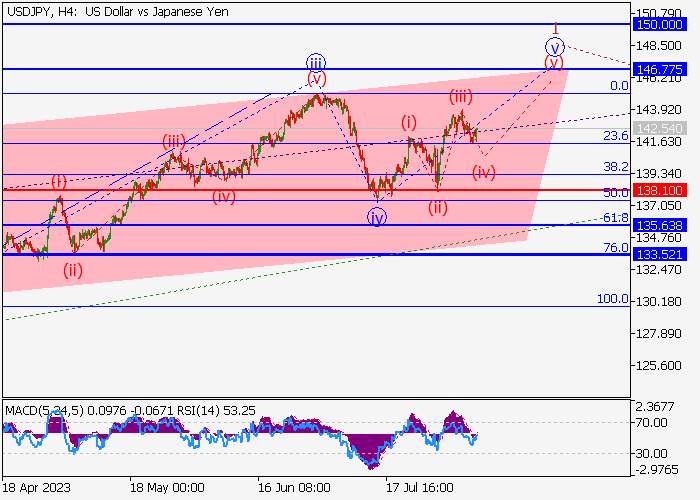
Task: Click the 143.920 price axis label
Action: tap(659, 110)
